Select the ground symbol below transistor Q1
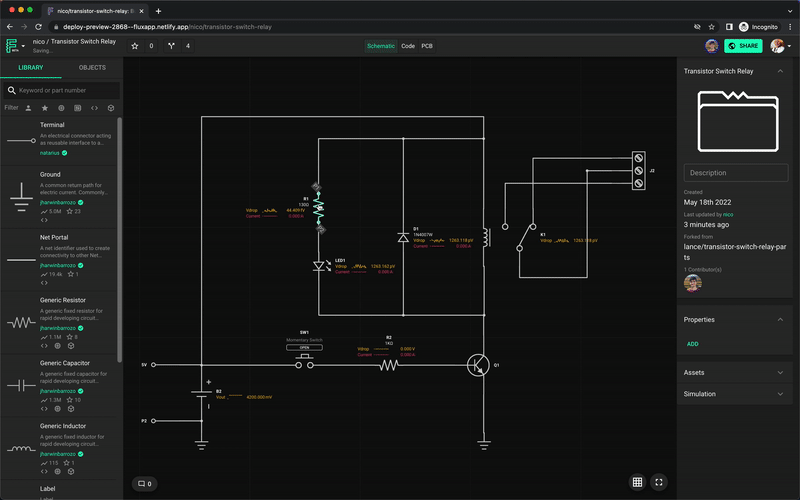This screenshot has height=500, width=800. point(484,445)
